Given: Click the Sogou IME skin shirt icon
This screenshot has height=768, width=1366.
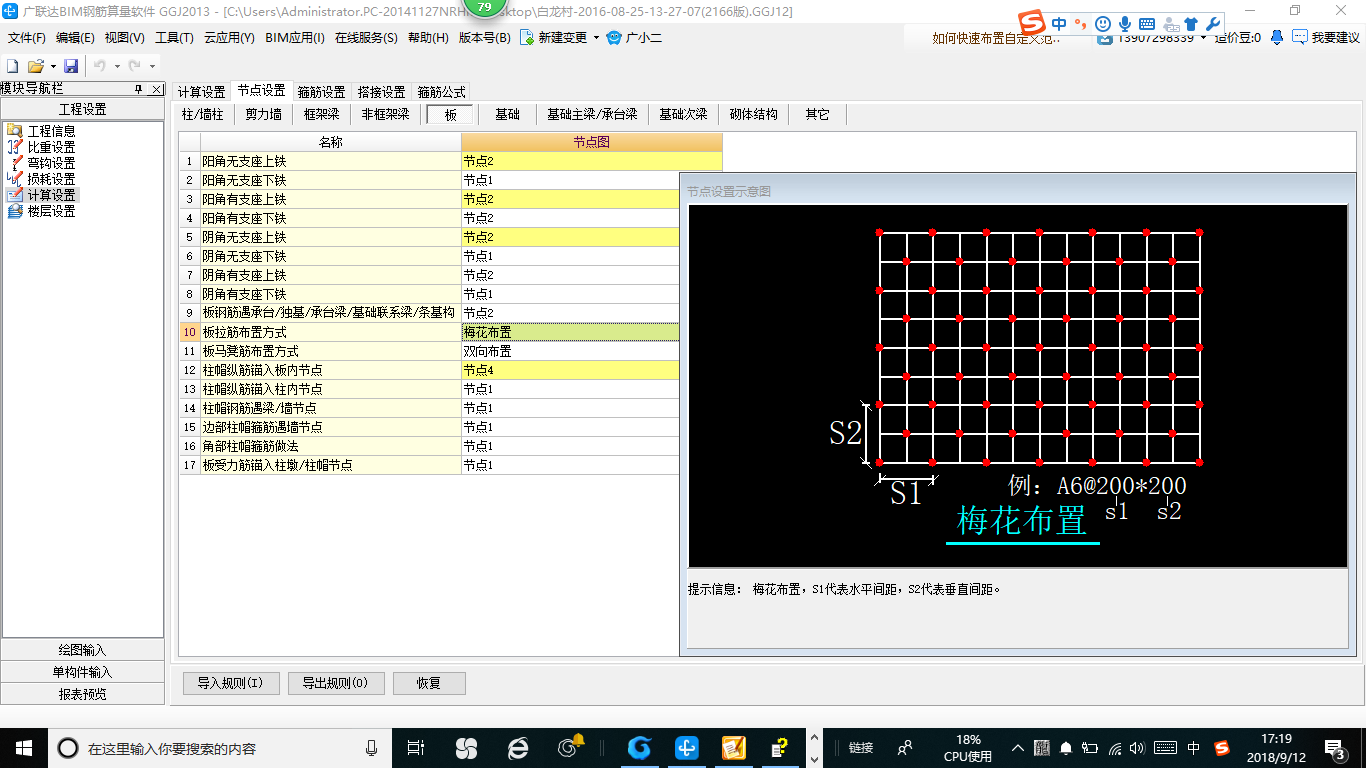Looking at the screenshot, I should [x=1190, y=23].
